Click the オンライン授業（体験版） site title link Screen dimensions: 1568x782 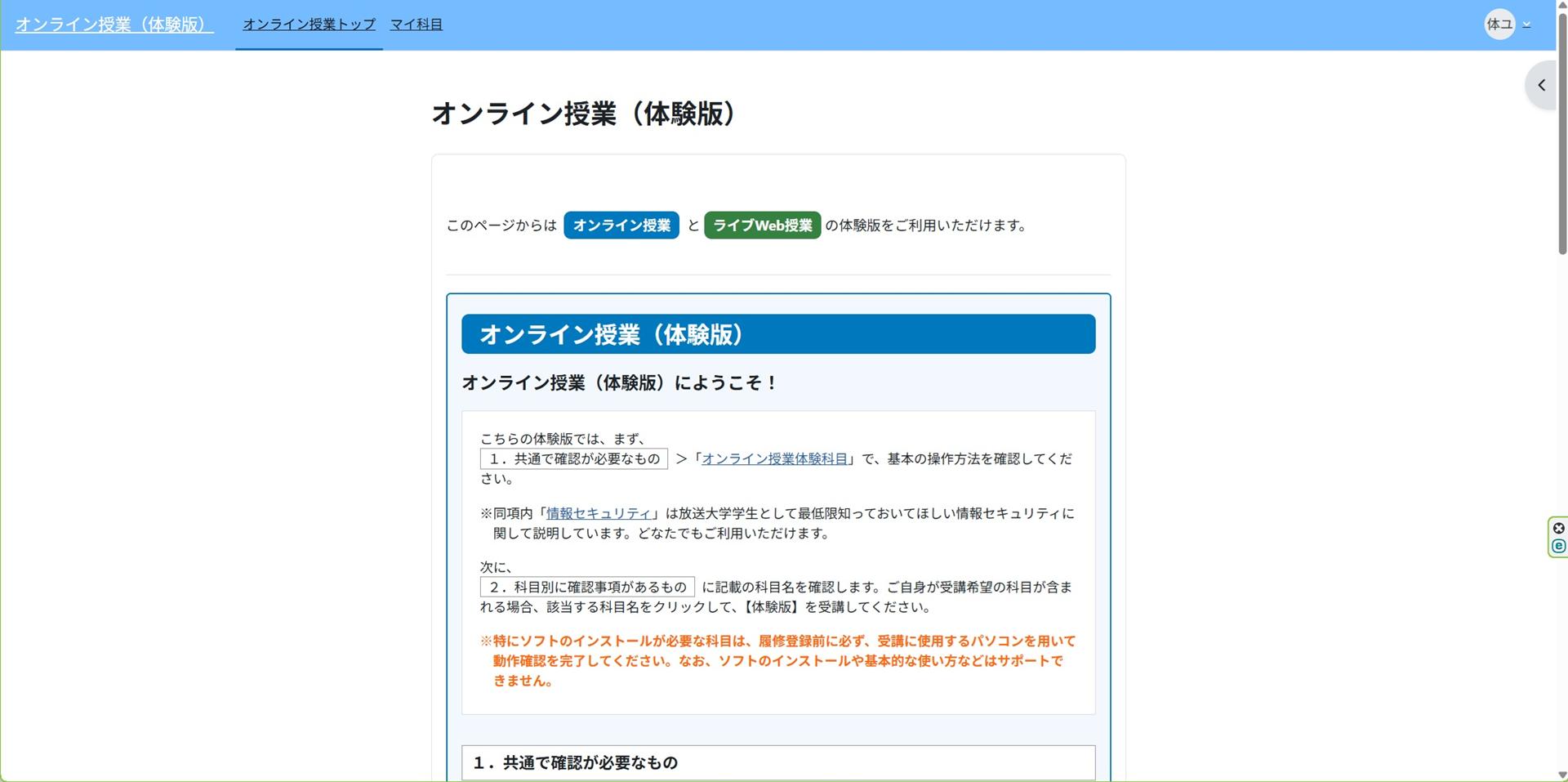[113, 24]
